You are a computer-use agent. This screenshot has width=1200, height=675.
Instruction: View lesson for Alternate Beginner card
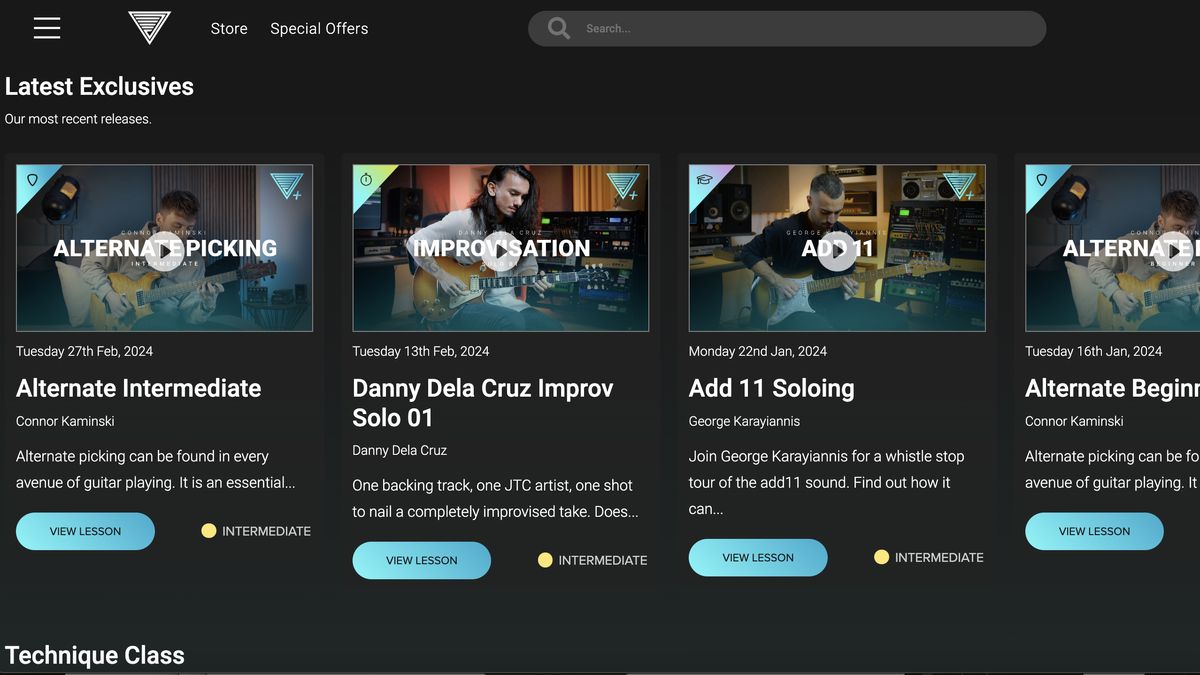1094,531
